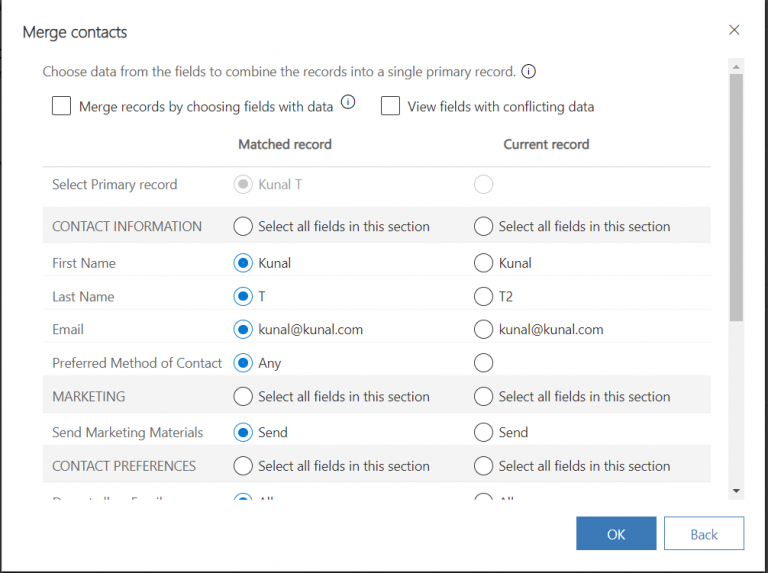768x573 pixels.
Task: Click info icon beside combine records description
Action: point(529,72)
